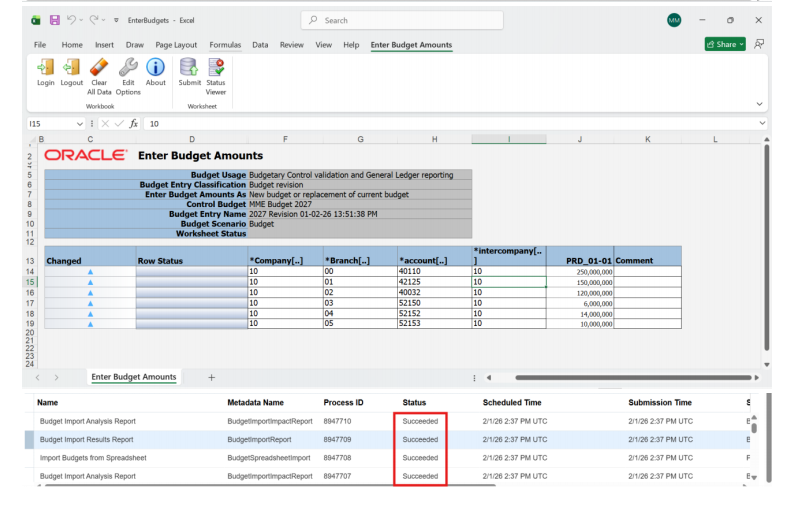Collapse the ribbon using the chevron
This screenshot has height=519, width=792.
click(759, 104)
